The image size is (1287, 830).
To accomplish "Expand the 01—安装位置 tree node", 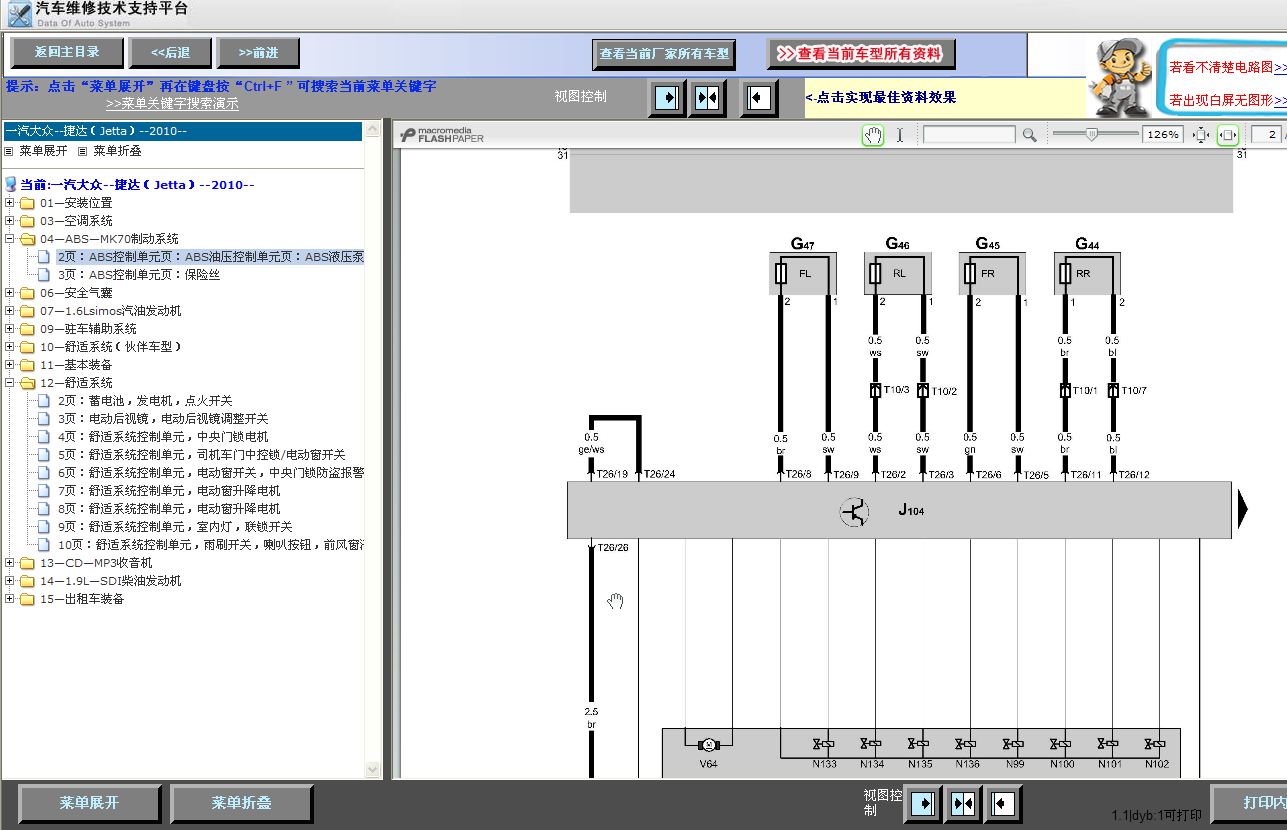I will coord(10,203).
